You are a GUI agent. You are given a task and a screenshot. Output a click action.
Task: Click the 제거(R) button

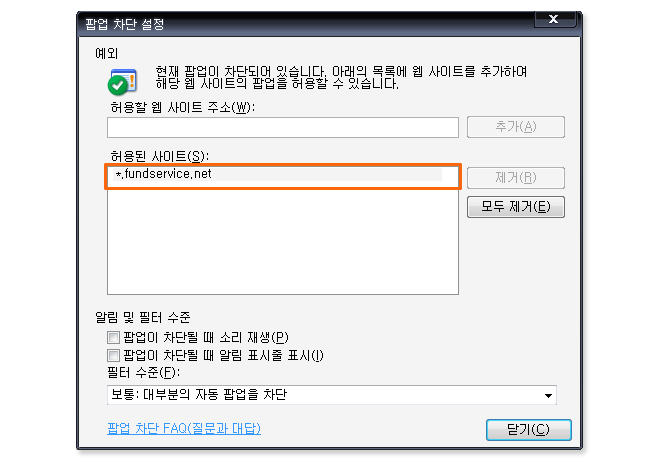point(516,178)
